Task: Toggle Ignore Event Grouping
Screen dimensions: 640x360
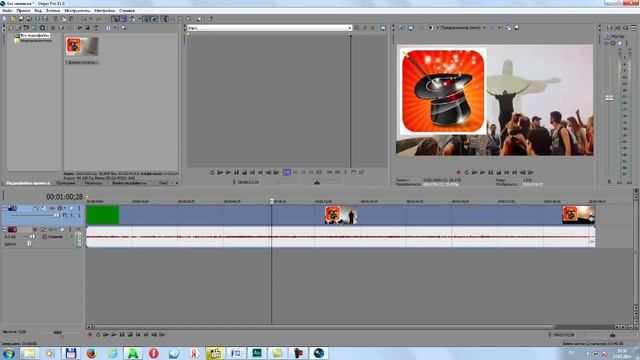Action: coord(154,19)
